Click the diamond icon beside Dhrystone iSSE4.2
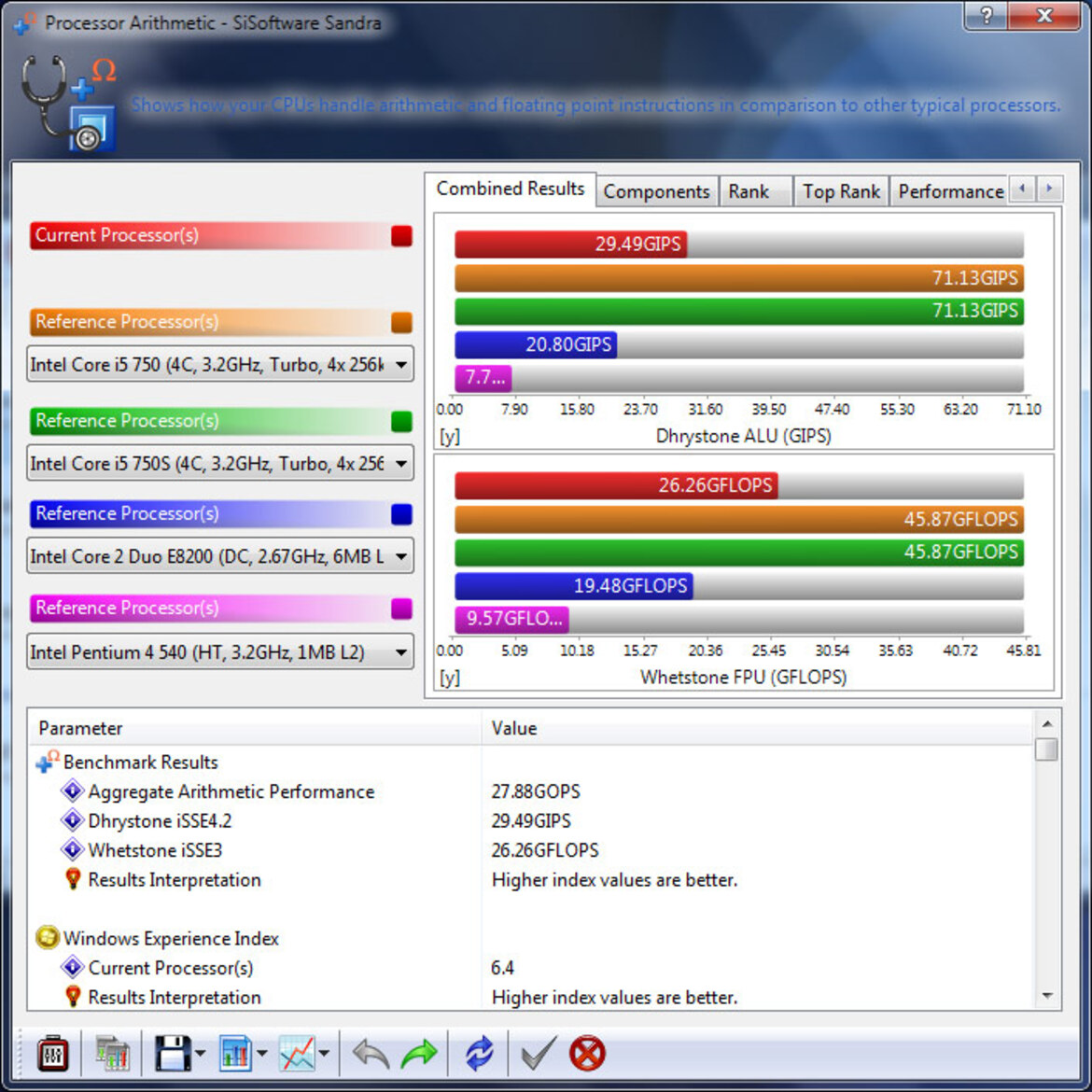 pos(72,820)
